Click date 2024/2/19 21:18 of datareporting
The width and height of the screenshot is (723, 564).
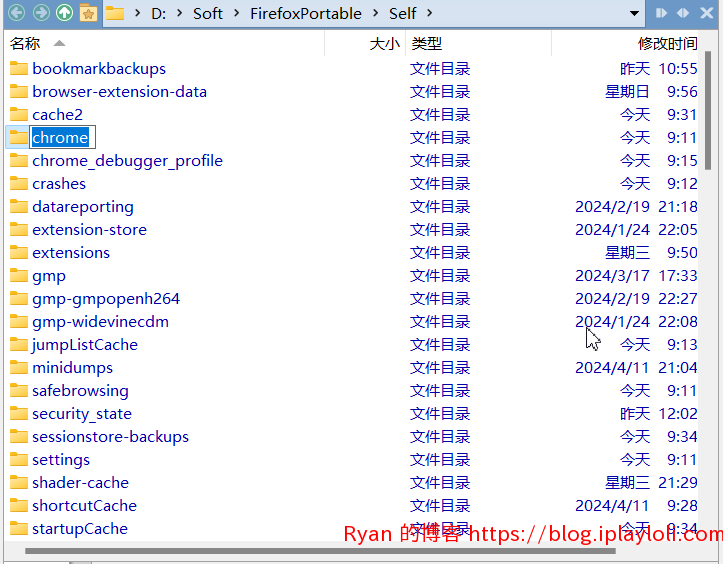(x=636, y=207)
